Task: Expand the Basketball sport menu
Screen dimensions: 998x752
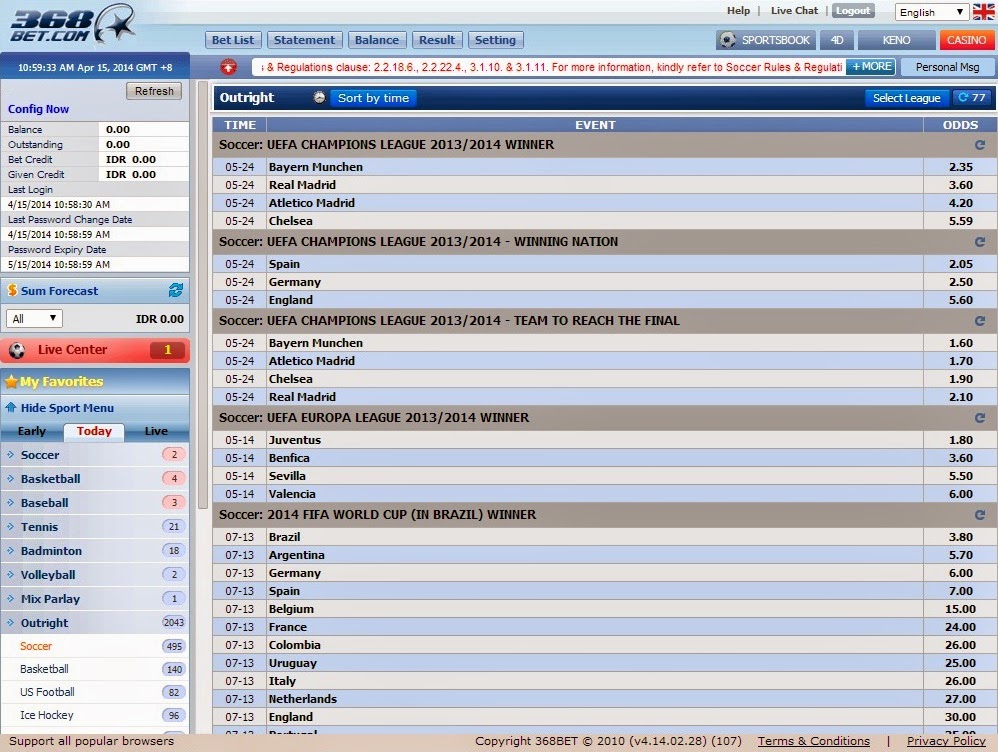Action: [x=95, y=479]
